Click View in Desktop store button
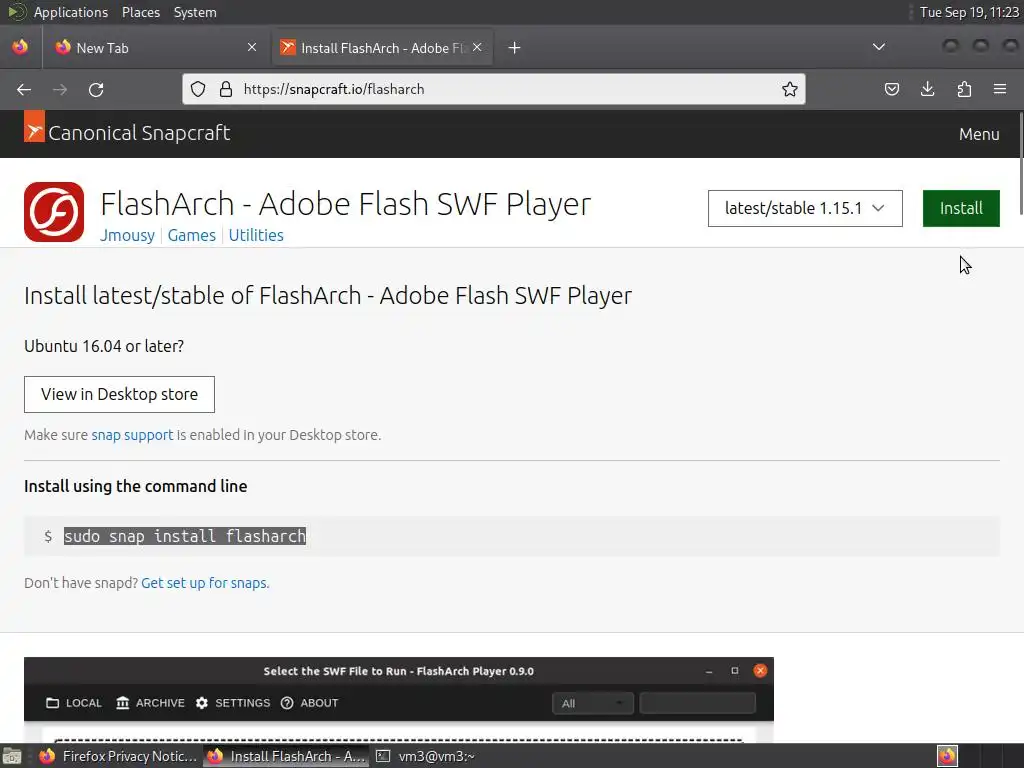The height and width of the screenshot is (768, 1024). click(120, 394)
